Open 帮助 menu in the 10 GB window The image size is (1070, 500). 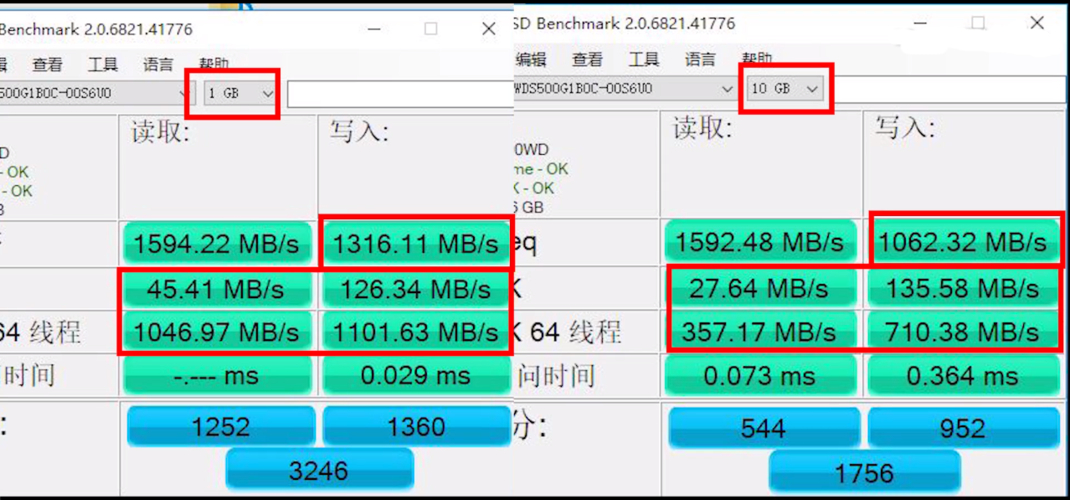pyautogui.click(x=757, y=59)
